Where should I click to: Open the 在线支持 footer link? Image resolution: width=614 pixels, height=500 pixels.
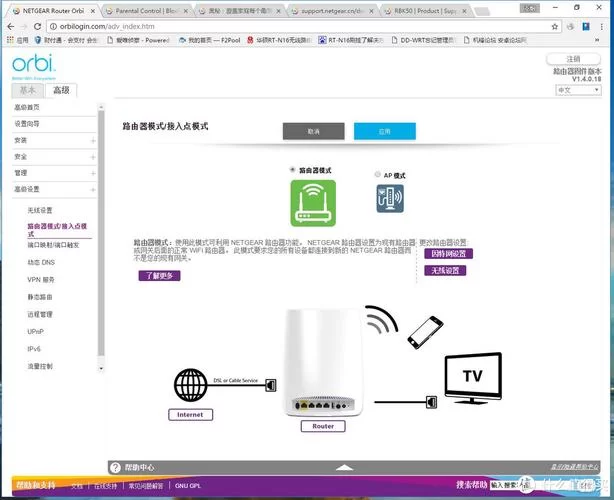click(105, 486)
